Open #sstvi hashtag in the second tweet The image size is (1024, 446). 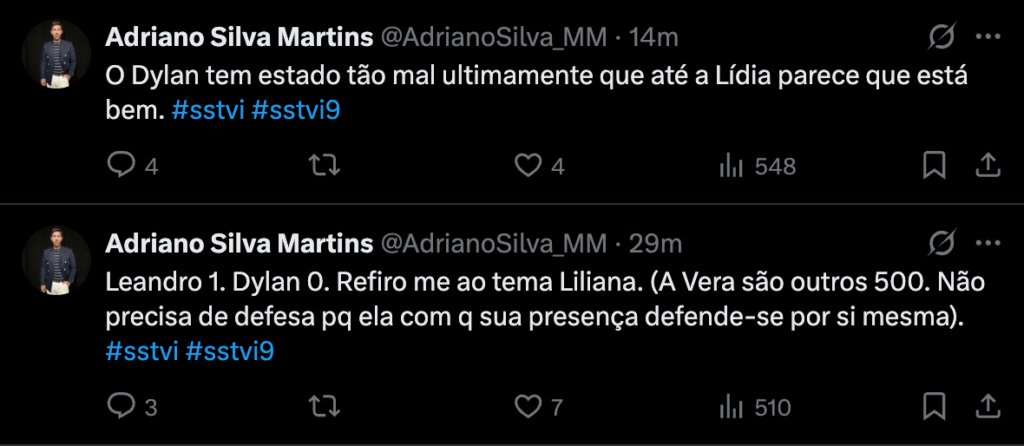[141, 352]
